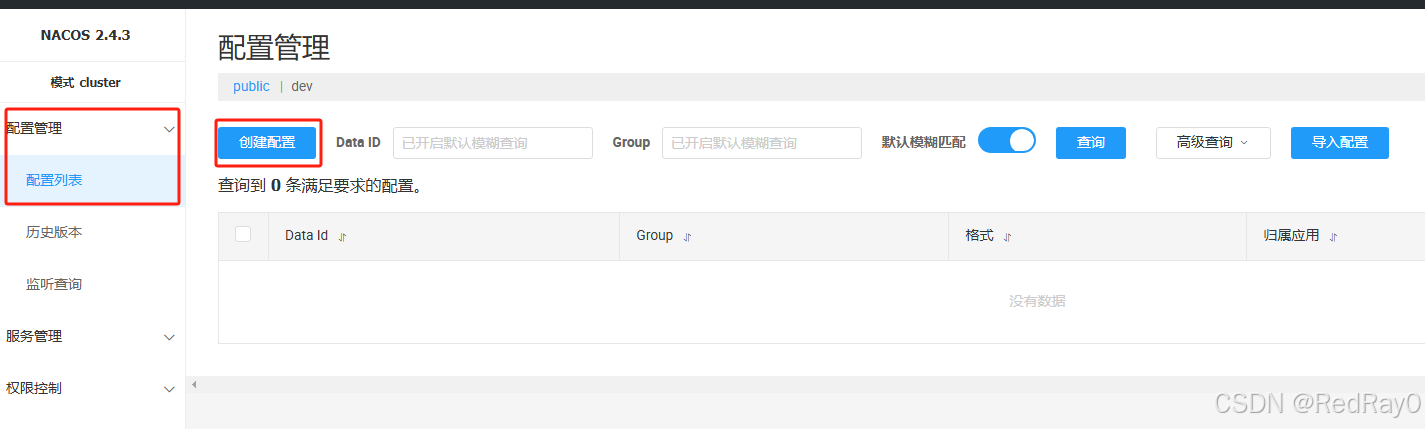Toggle the 默认模糊匹配 switch
Screen dimensions: 1425x429
tap(1006, 141)
